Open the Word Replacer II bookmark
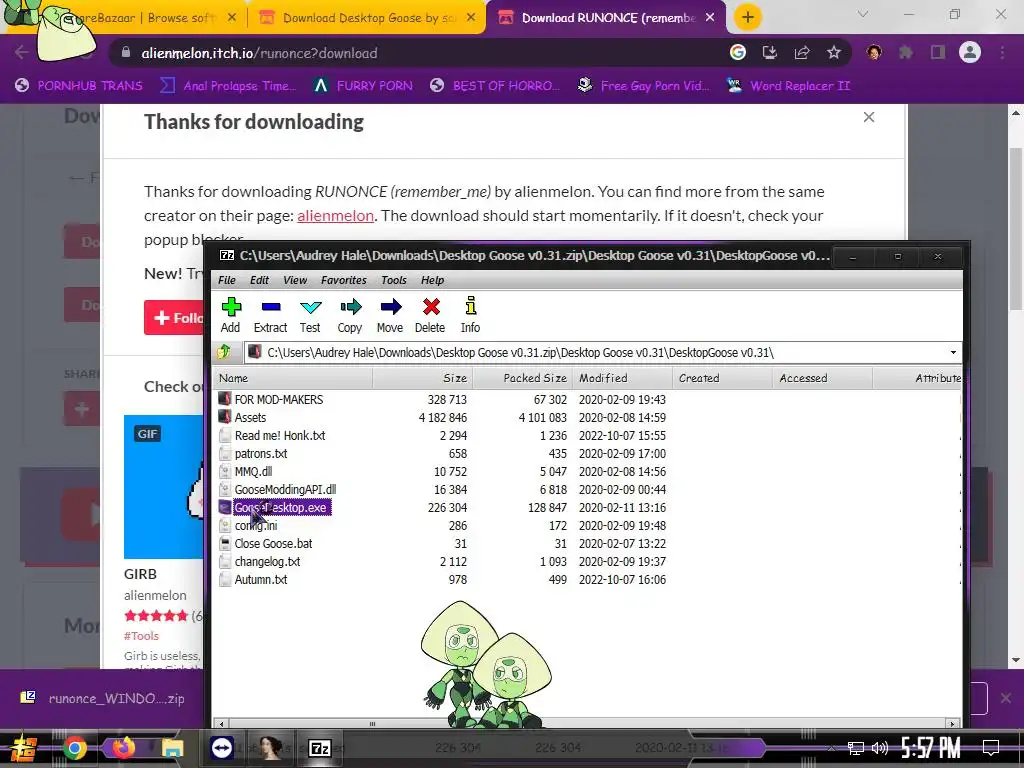Image resolution: width=1024 pixels, height=768 pixels. click(789, 86)
